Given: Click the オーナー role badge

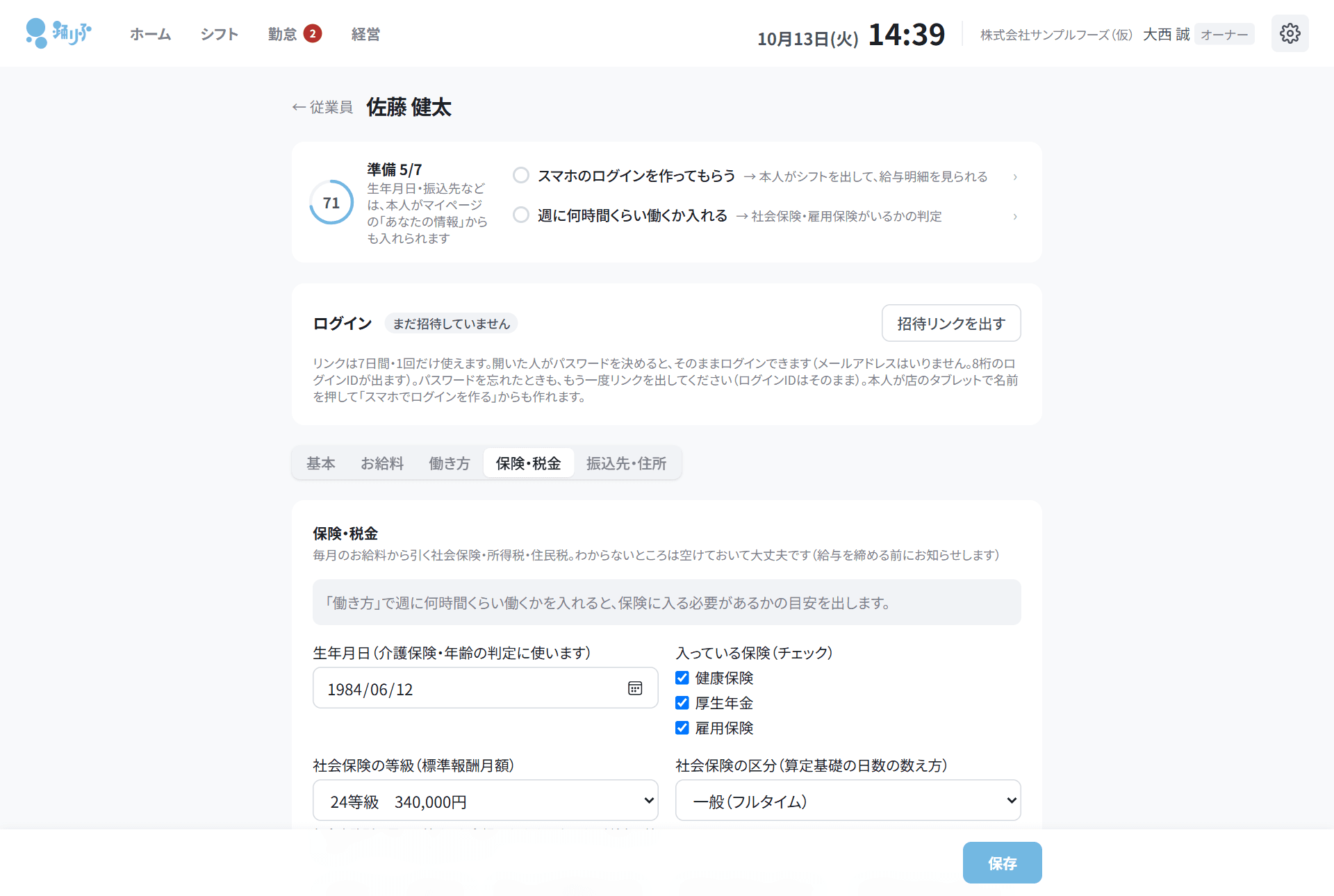Looking at the screenshot, I should 1224,35.
